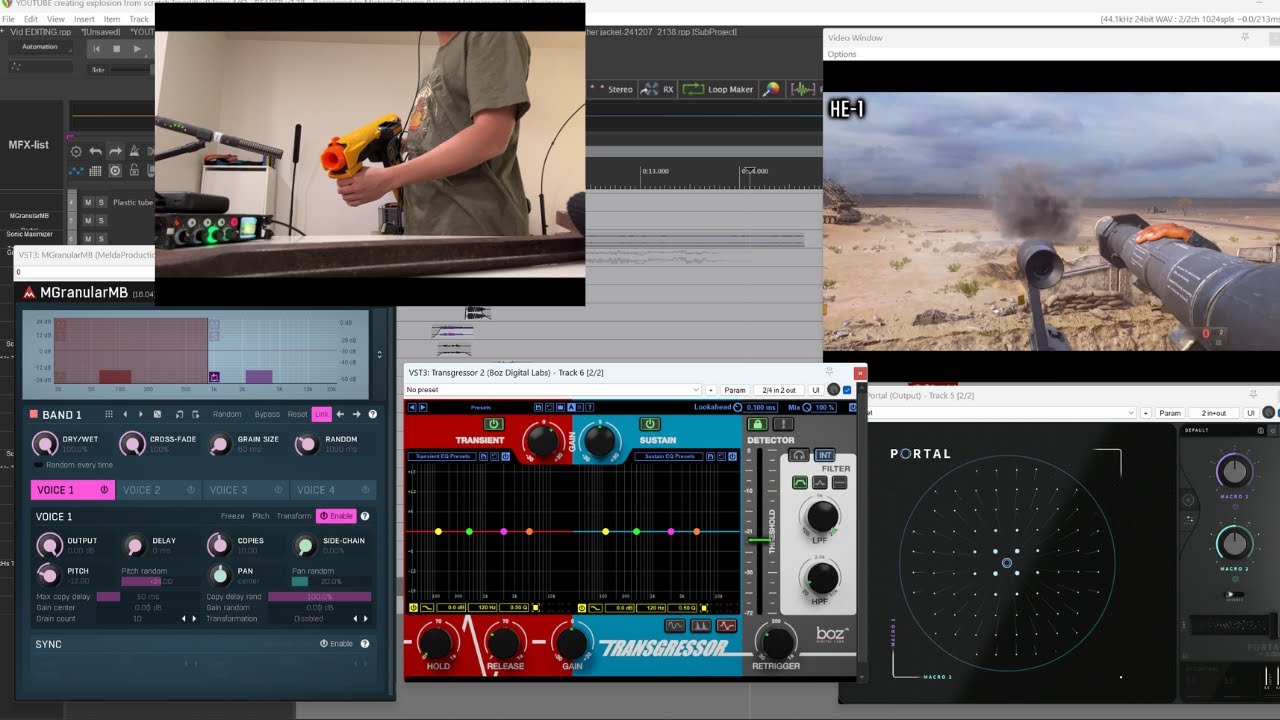Toggle the Transient section power button
The image size is (1280, 720).
(x=494, y=424)
